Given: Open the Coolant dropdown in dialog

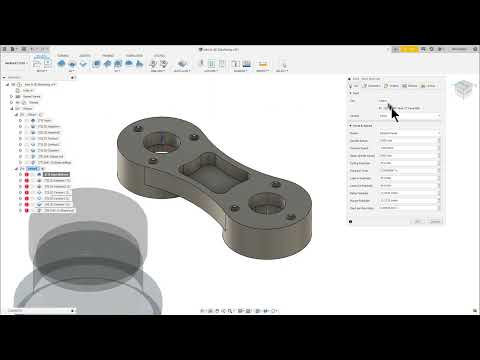Looking at the screenshot, I should click(409, 116).
